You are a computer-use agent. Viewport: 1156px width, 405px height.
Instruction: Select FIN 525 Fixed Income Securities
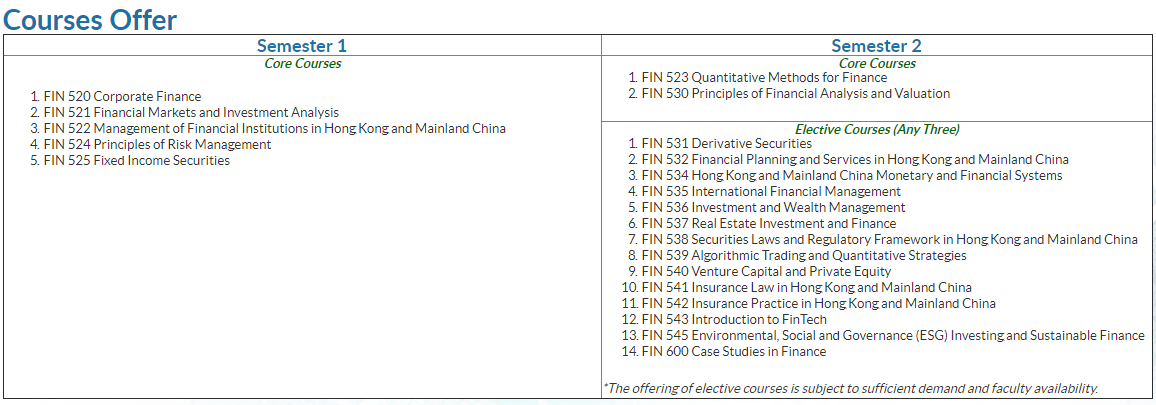point(137,161)
